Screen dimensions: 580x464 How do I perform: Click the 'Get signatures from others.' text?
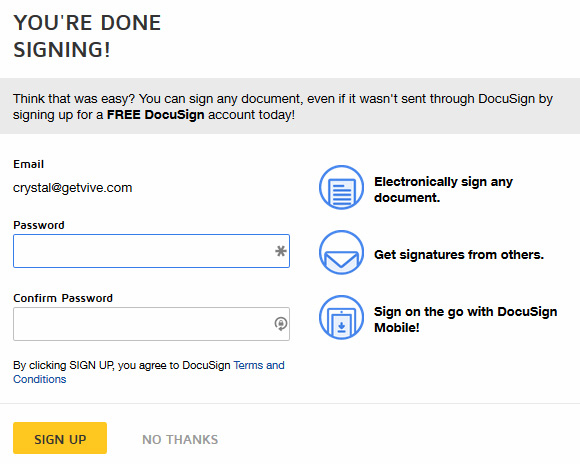459,255
